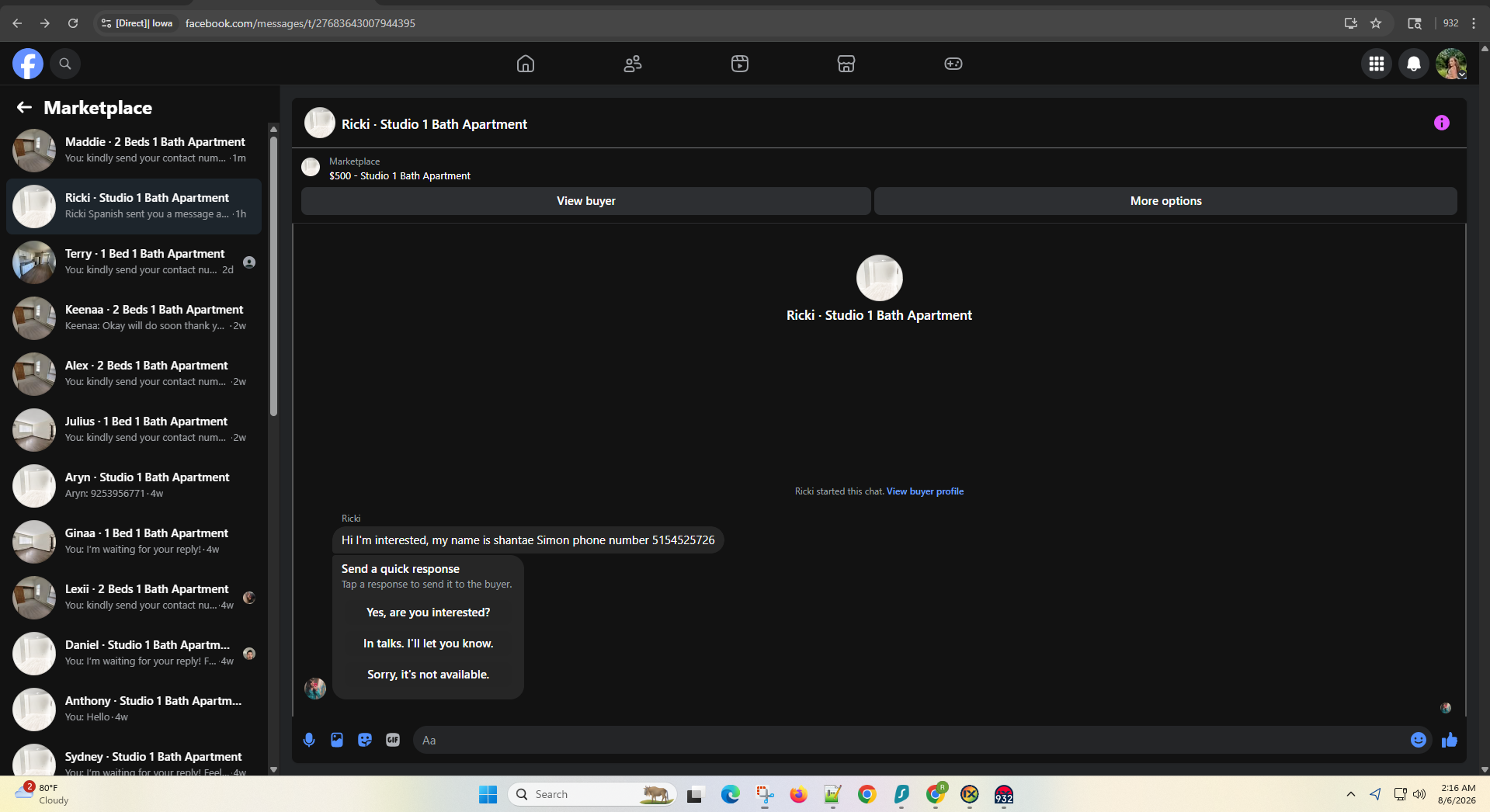Open the sticker picker icon
The width and height of the screenshot is (1490, 812).
click(x=365, y=740)
